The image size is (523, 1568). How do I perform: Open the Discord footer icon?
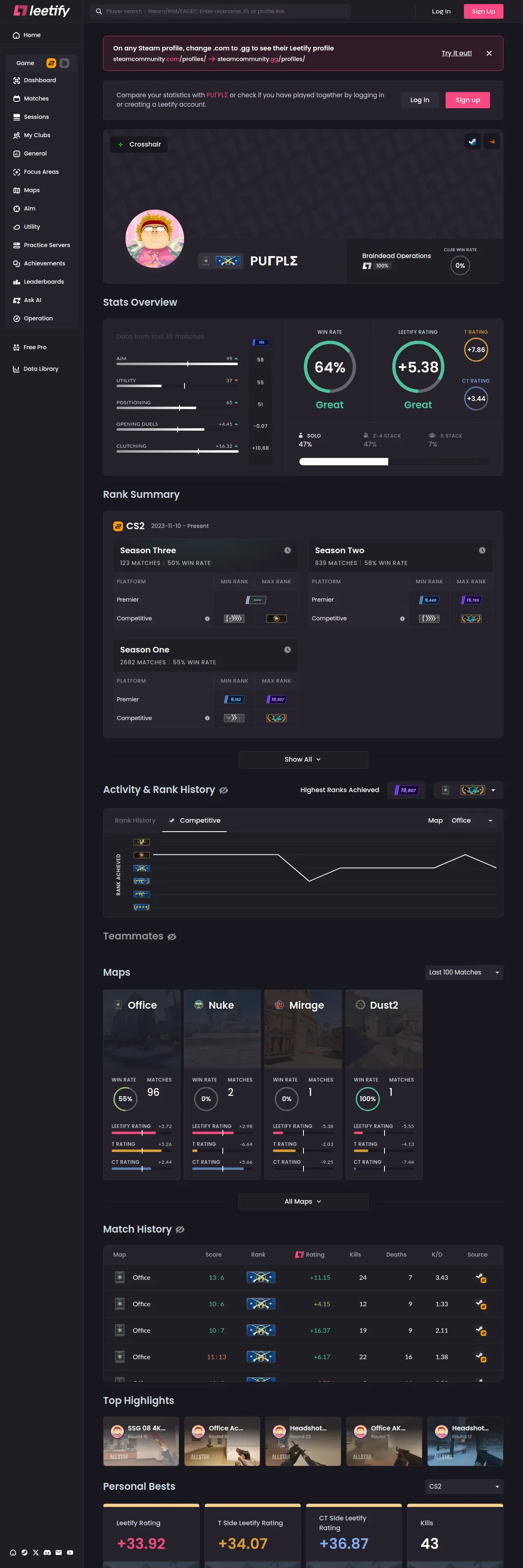(x=47, y=1552)
